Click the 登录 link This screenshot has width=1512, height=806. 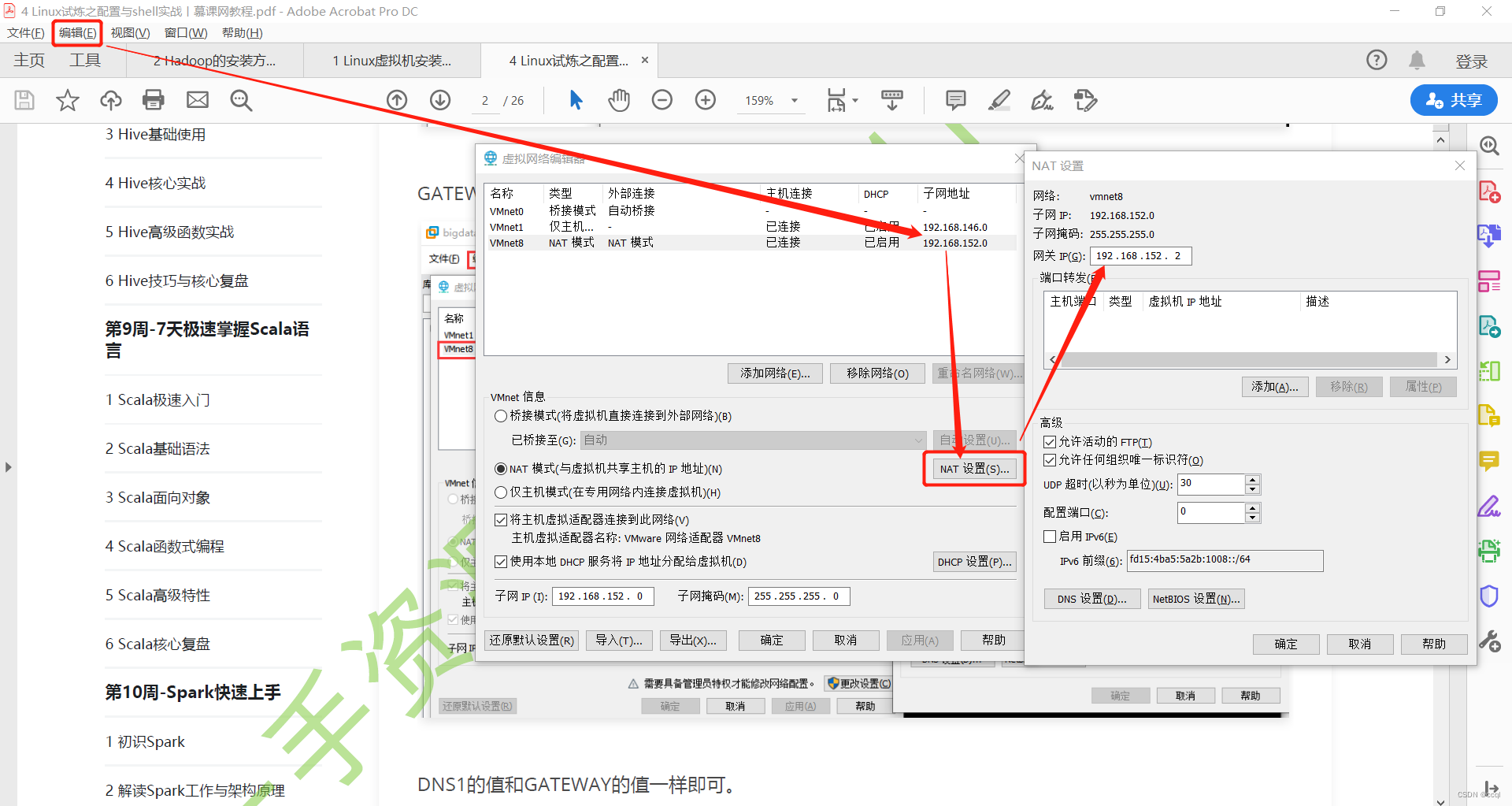click(1470, 61)
